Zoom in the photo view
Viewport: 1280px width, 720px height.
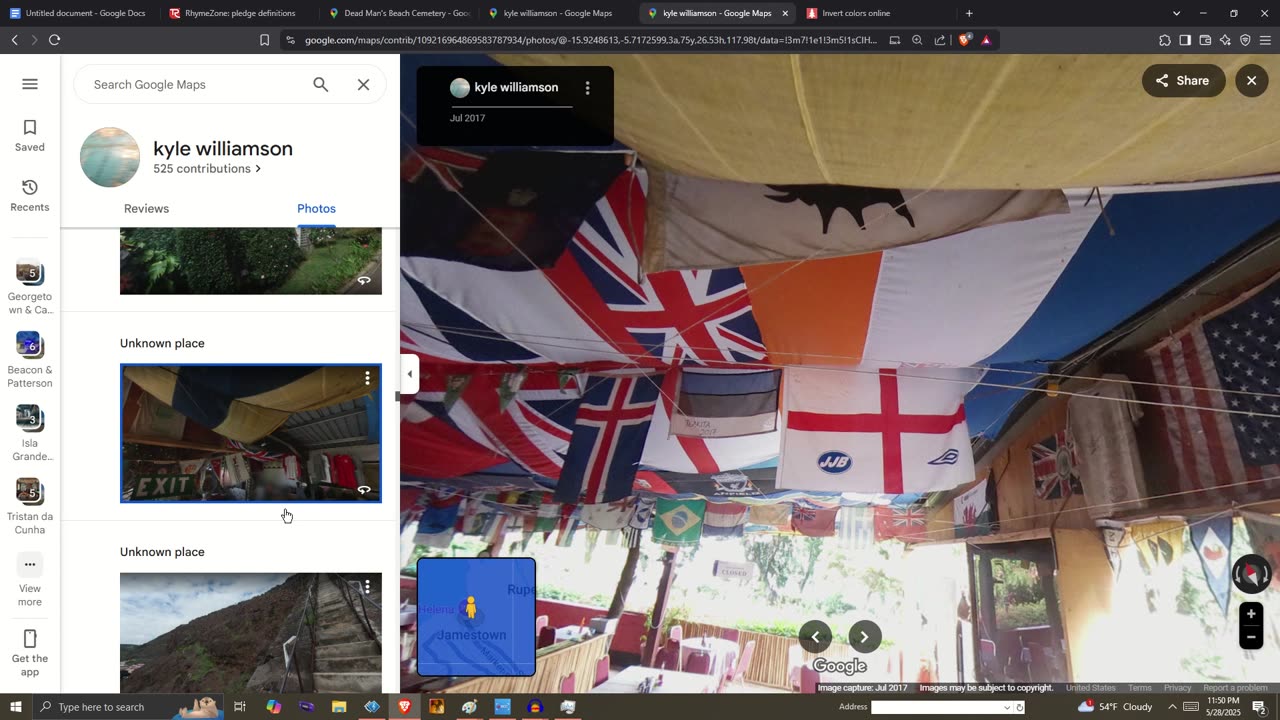pos(1251,614)
